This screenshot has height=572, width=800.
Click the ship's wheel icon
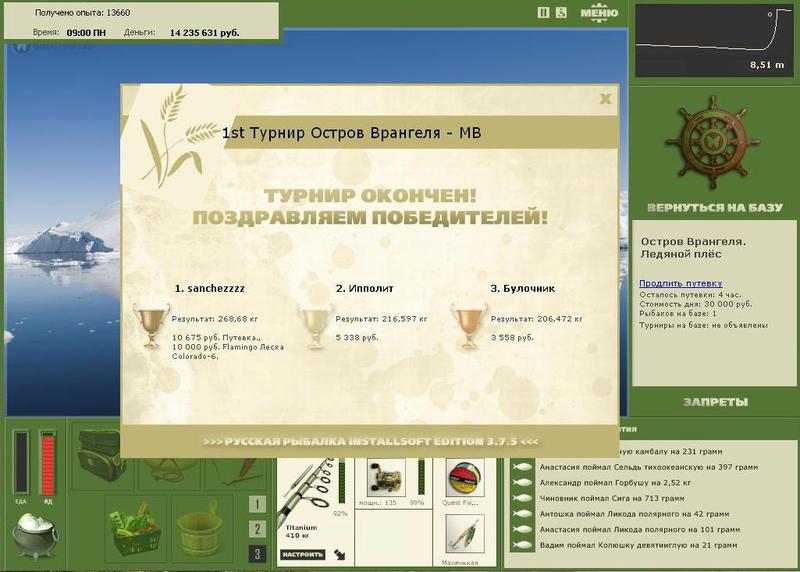(x=713, y=143)
